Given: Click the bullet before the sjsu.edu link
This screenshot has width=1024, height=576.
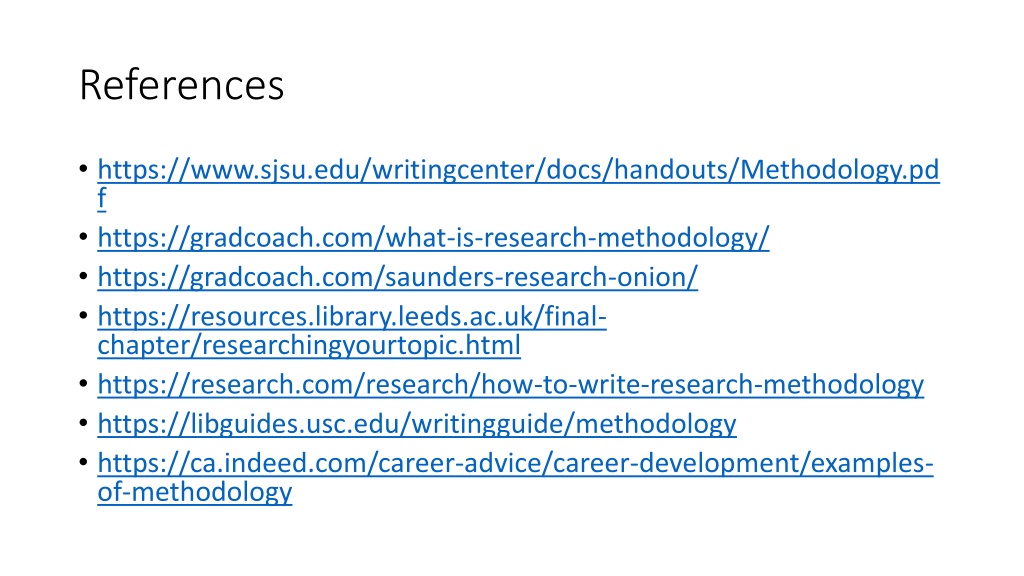Looking at the screenshot, I should pyautogui.click(x=84, y=169).
